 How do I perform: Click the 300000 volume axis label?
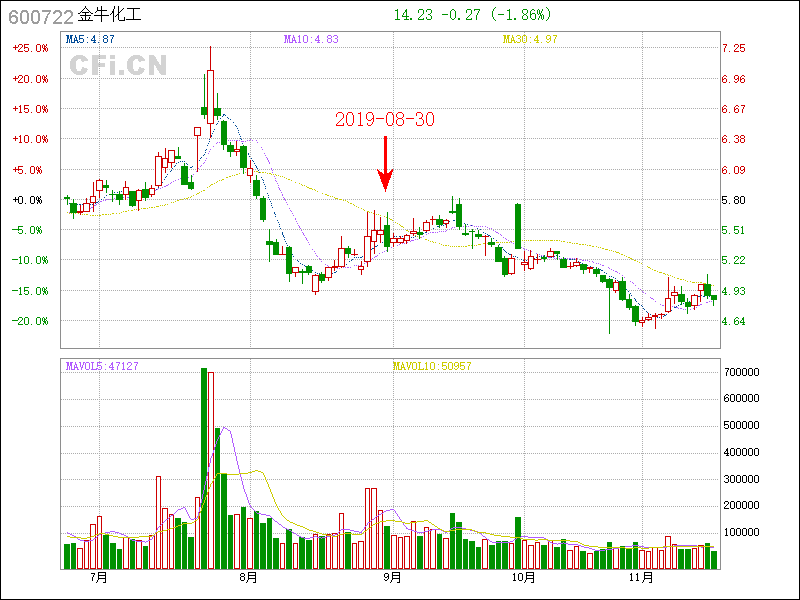pos(741,479)
